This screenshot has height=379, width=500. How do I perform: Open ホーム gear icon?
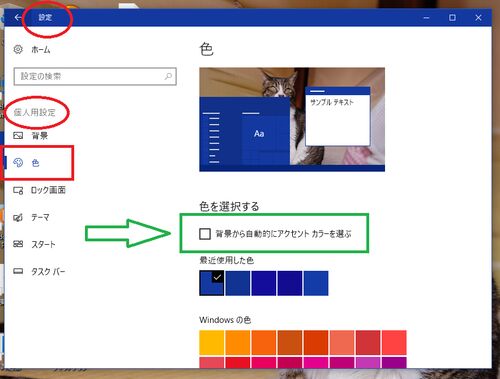coord(18,49)
